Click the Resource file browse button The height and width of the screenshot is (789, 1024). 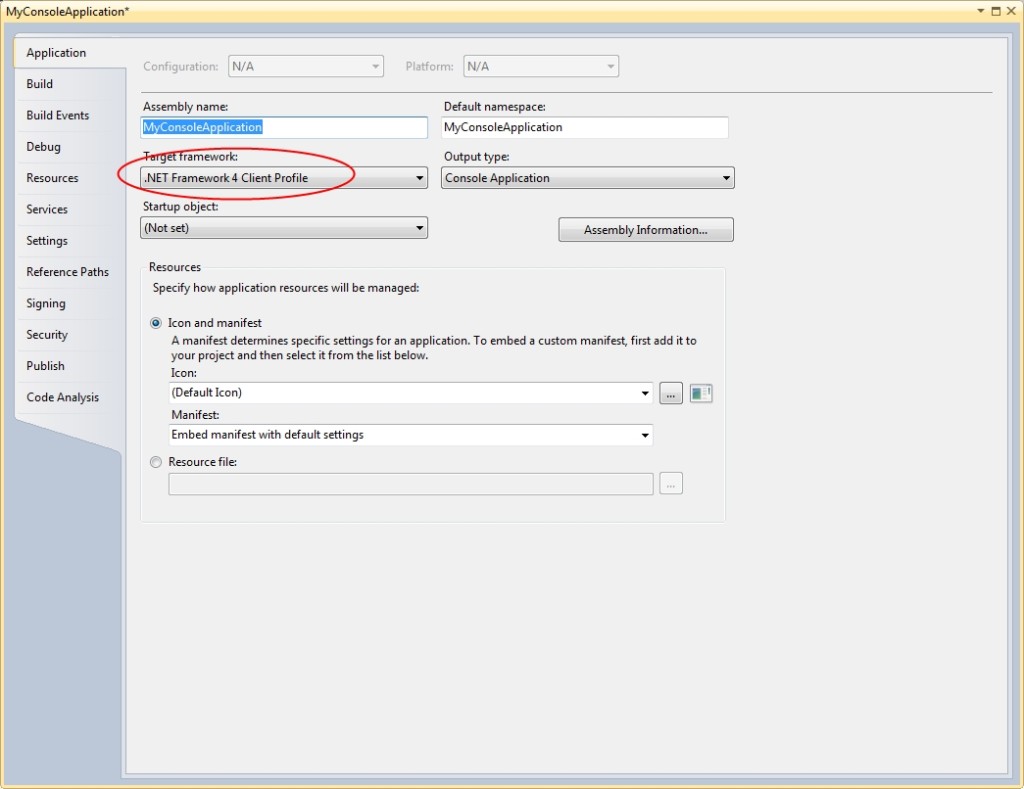pyautogui.click(x=670, y=483)
